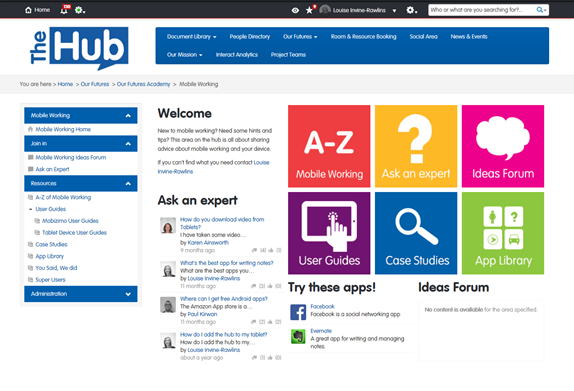574x391 pixels.
Task: Expand the Our Futures menu
Action: coord(300,37)
